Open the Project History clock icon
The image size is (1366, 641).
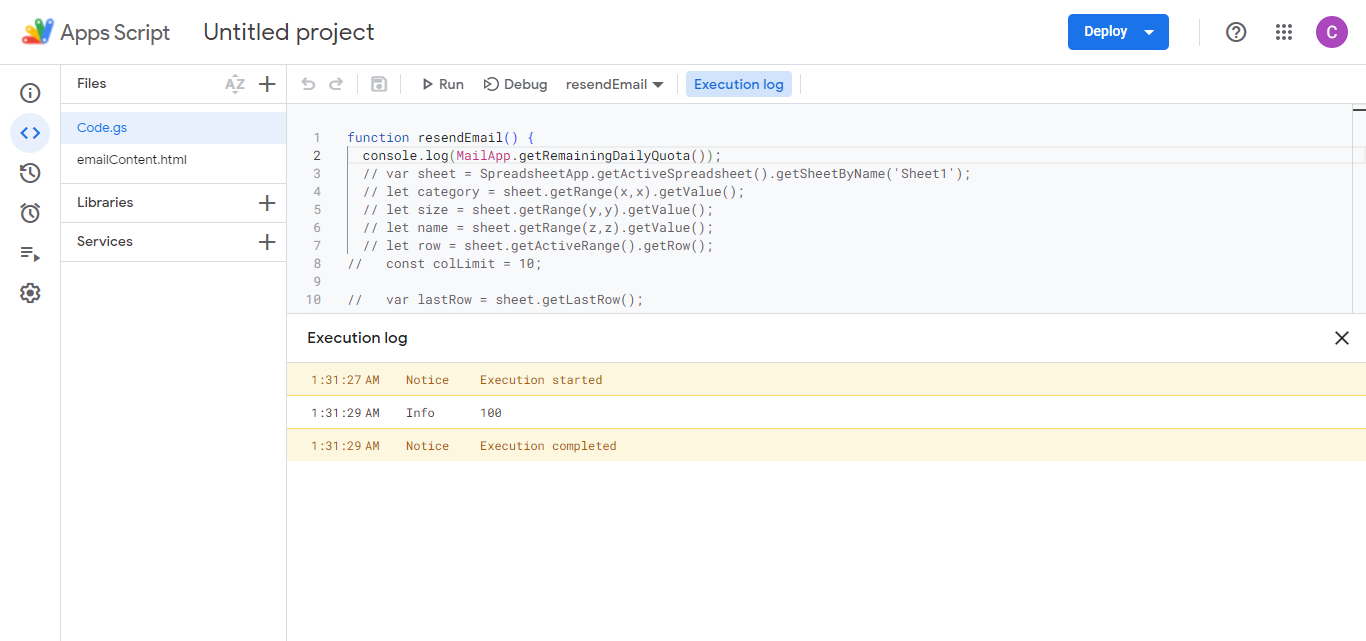click(x=30, y=173)
